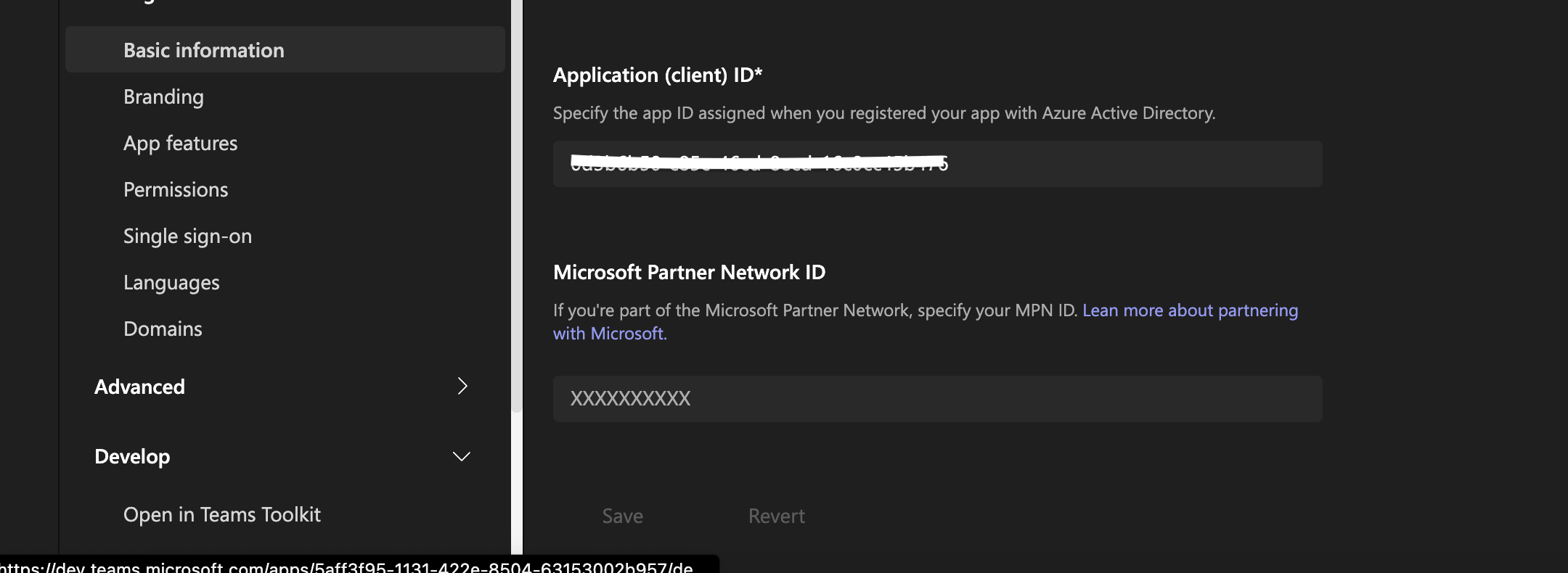The image size is (1568, 573).
Task: Open the Basic information section
Action: pos(285,49)
